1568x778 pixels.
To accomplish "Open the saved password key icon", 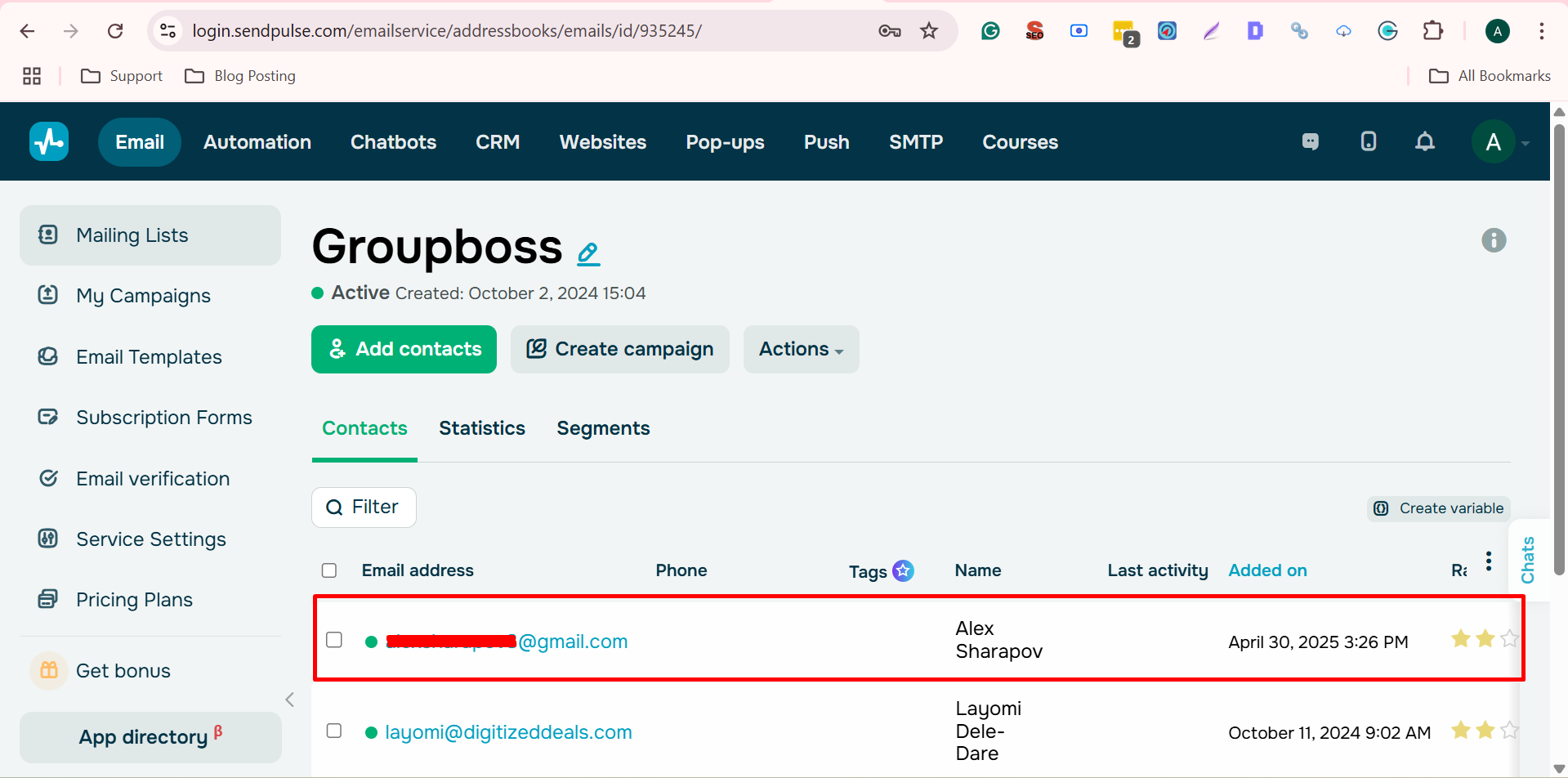I will pyautogui.click(x=890, y=31).
